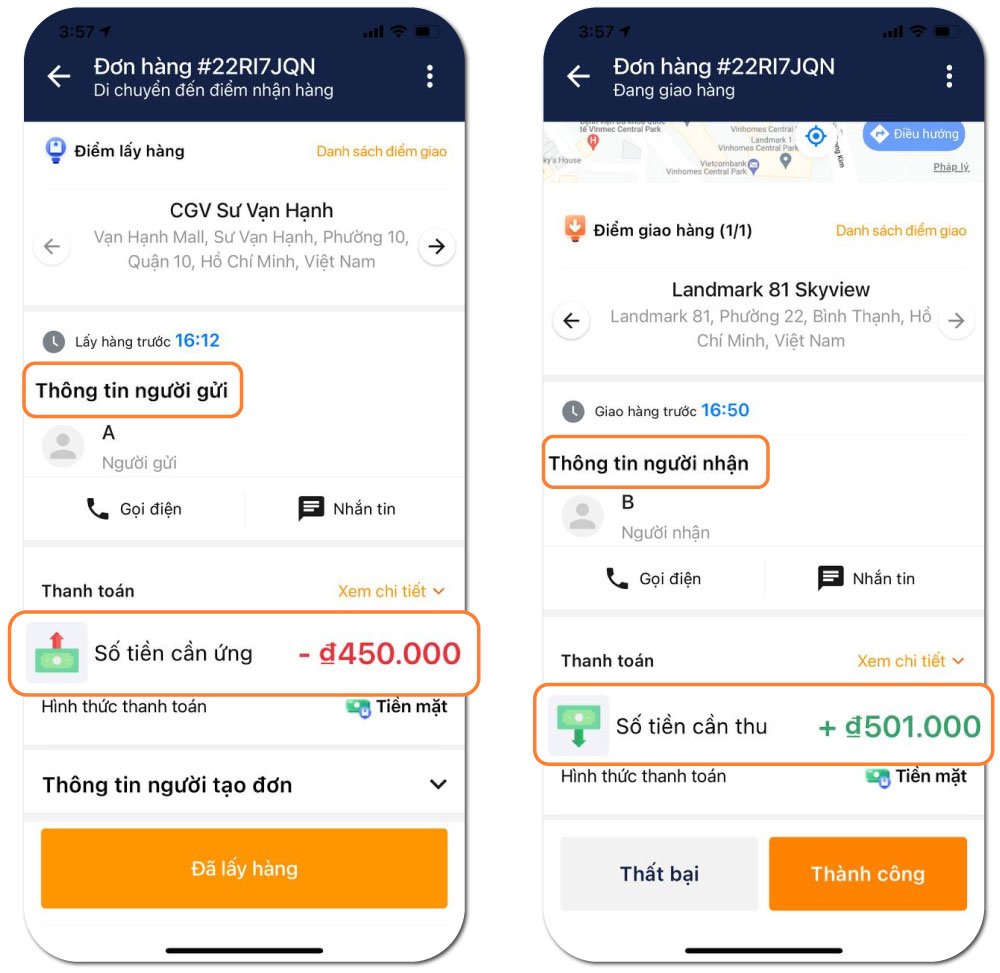Tap Nhắn tin to message sender A

[x=347, y=509]
